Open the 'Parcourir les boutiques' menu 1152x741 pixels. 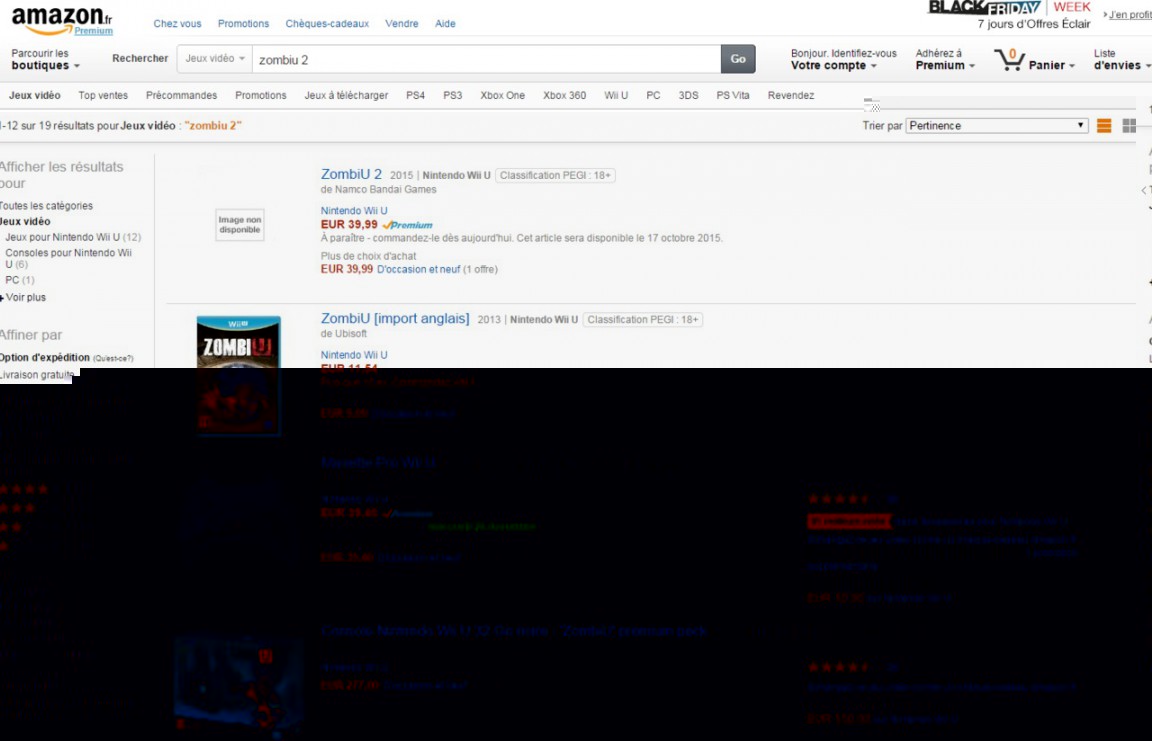click(45, 60)
